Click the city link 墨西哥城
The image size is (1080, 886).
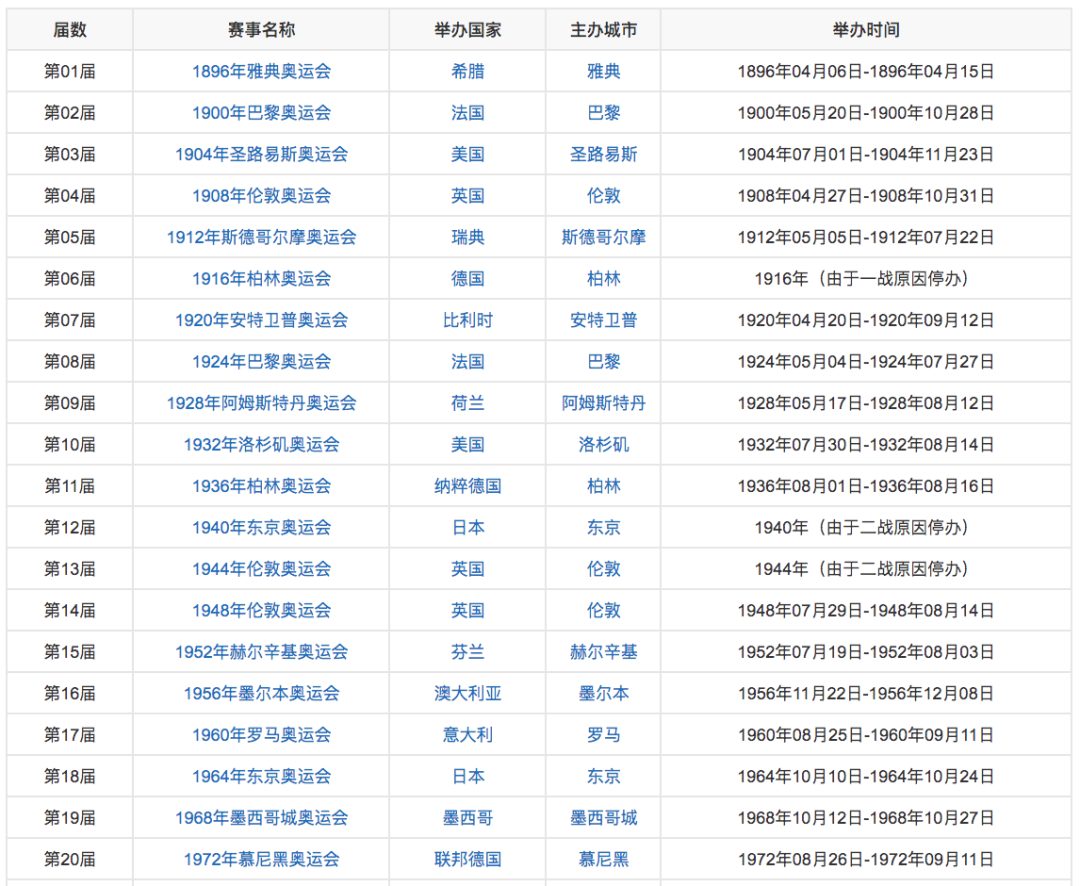[x=603, y=818]
